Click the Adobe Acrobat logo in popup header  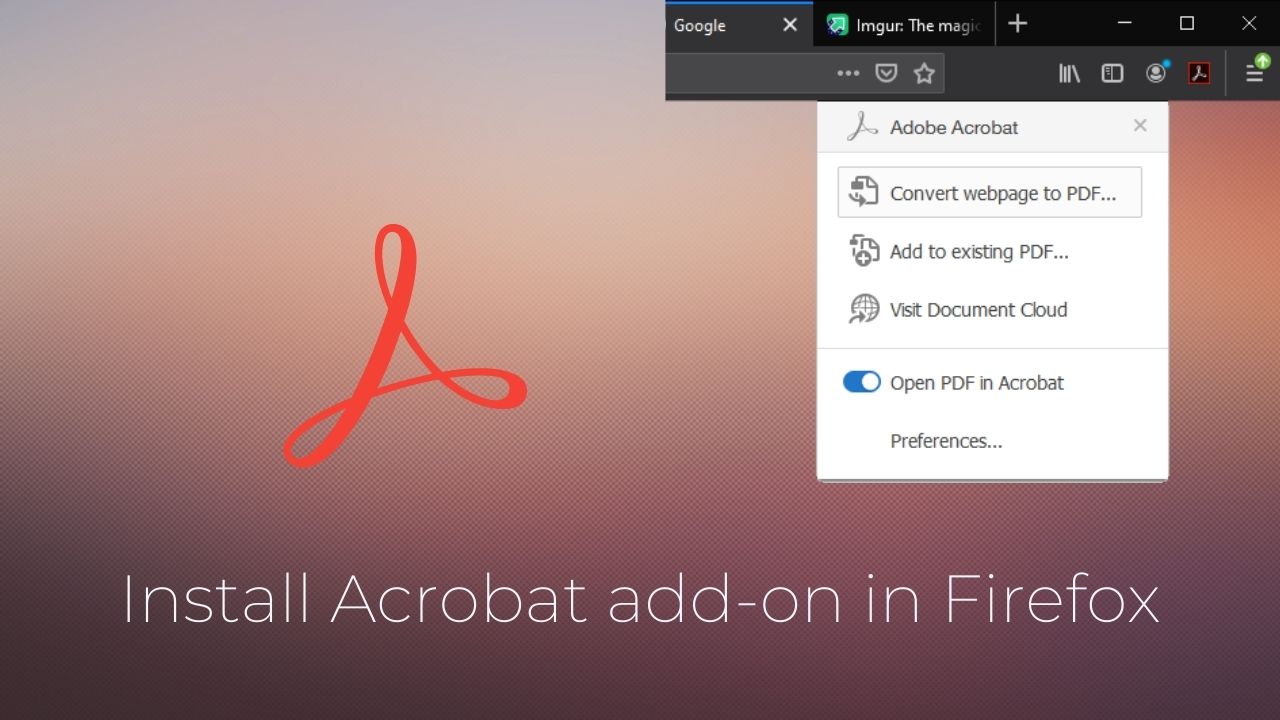(x=862, y=127)
